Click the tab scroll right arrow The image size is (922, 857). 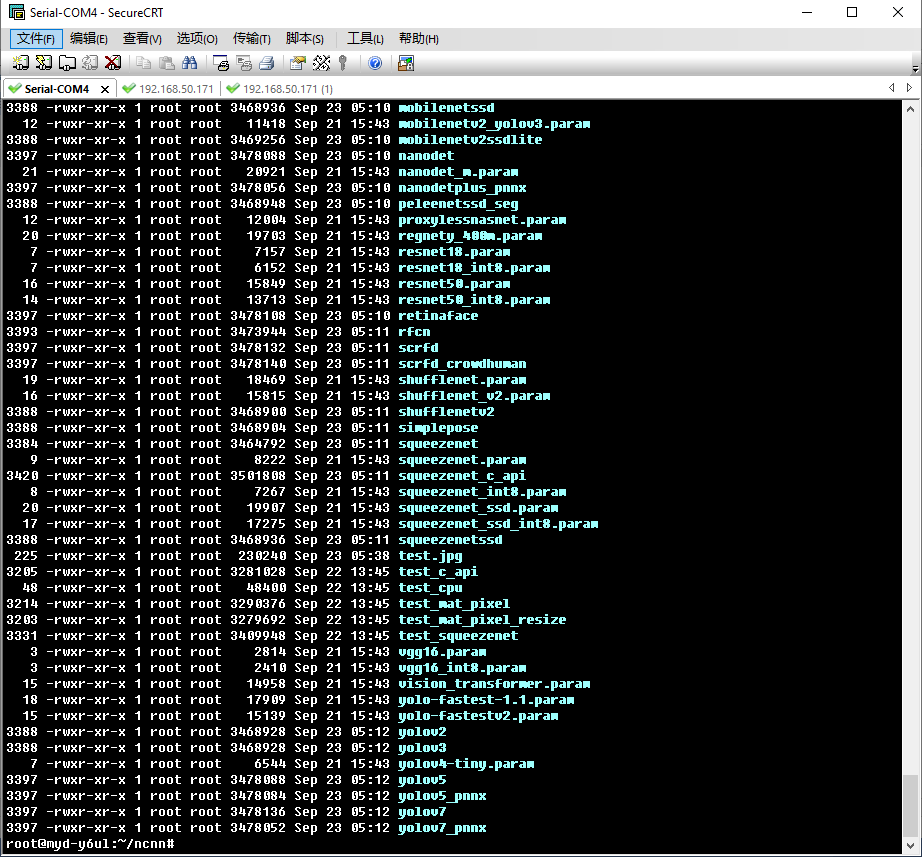907,88
